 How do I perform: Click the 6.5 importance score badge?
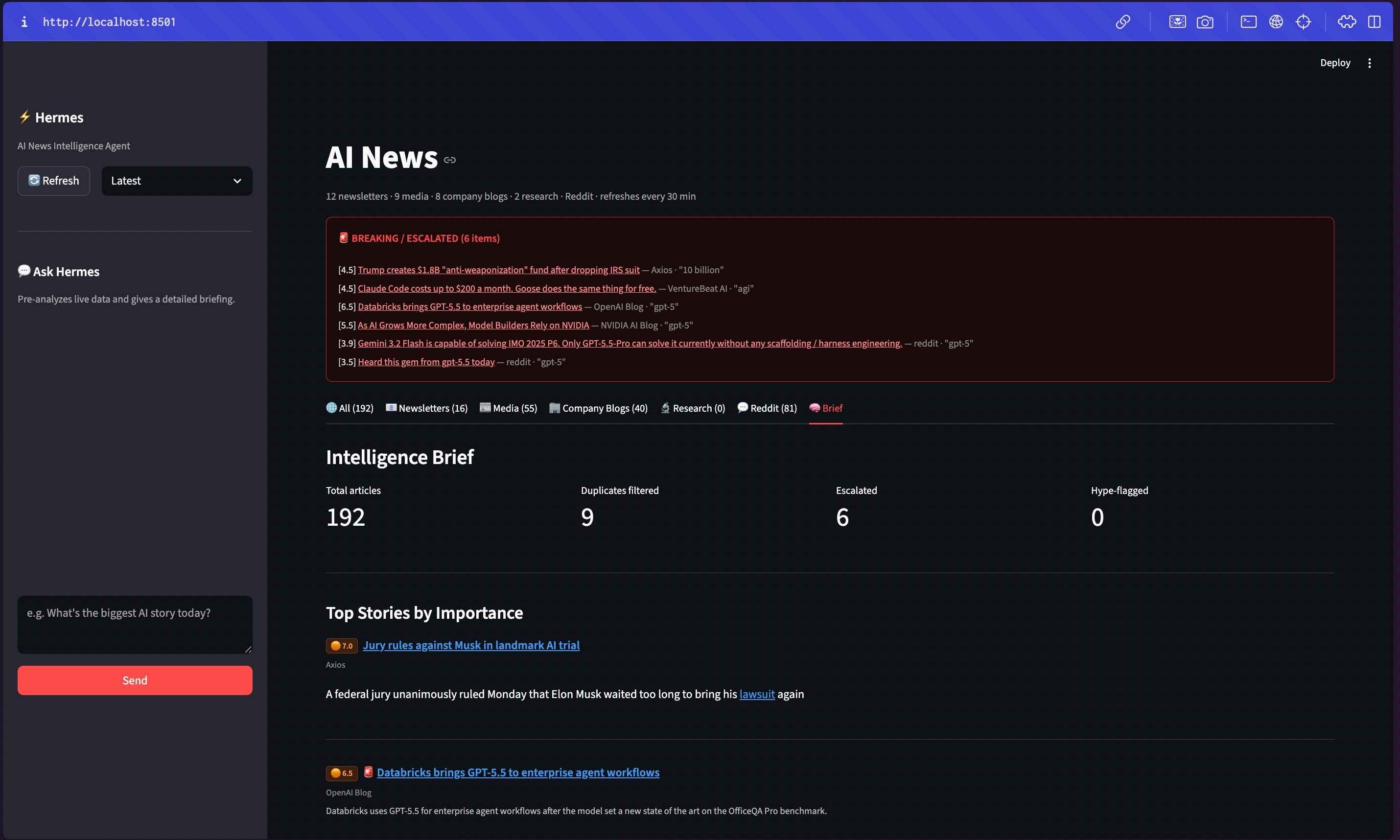pyautogui.click(x=341, y=773)
